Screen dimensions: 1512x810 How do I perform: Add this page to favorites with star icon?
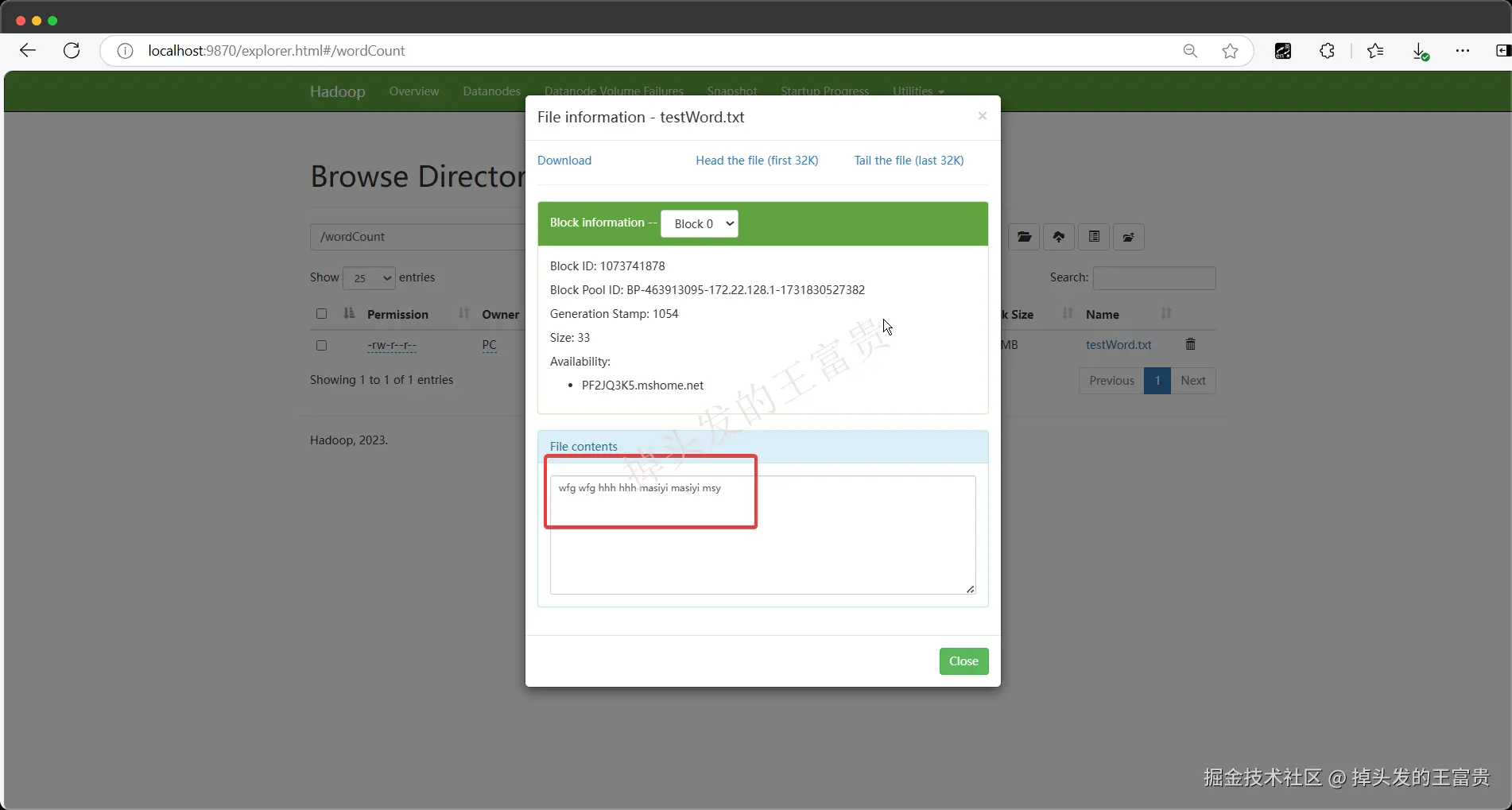(1231, 51)
